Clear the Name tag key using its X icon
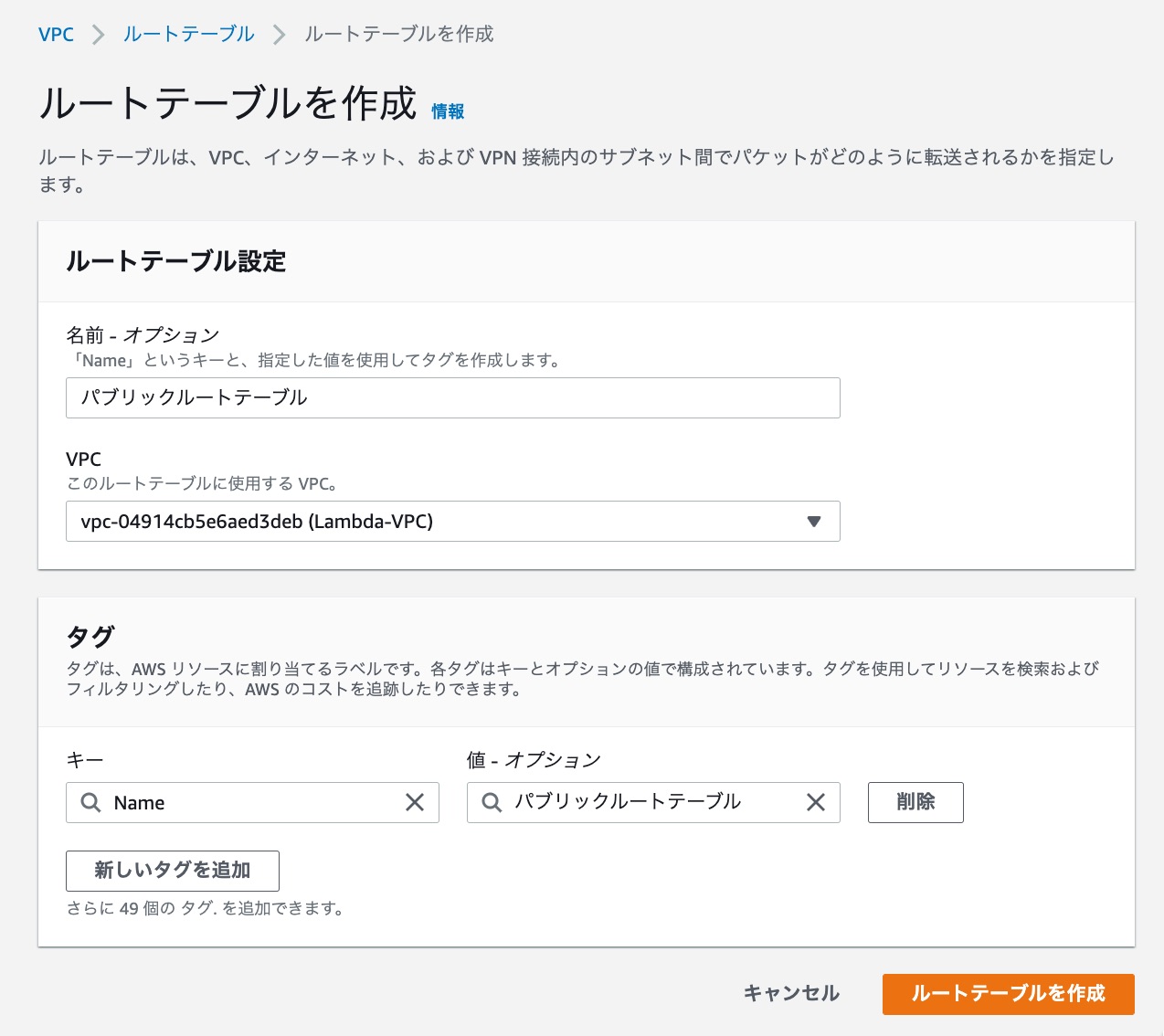The image size is (1164, 1036). click(x=416, y=802)
